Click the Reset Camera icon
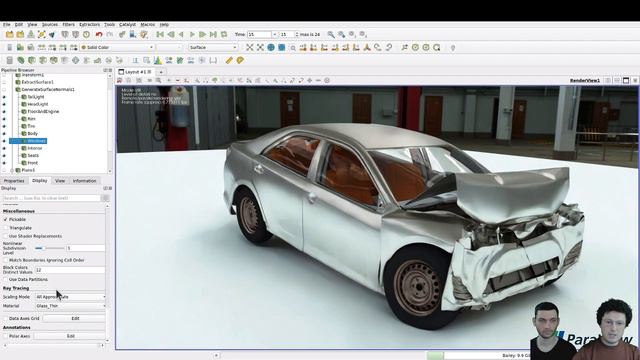Viewport: 640px width, 360px height. tap(249, 48)
